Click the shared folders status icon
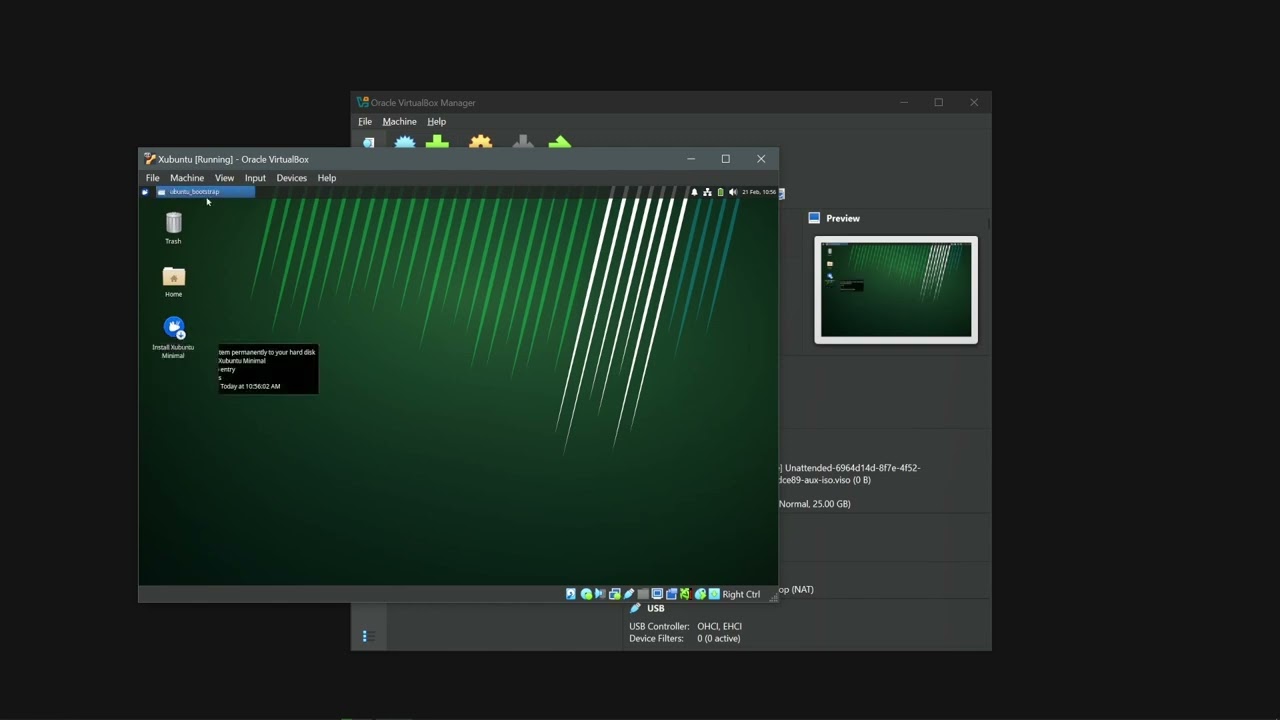The height and width of the screenshot is (720, 1280). [643, 594]
